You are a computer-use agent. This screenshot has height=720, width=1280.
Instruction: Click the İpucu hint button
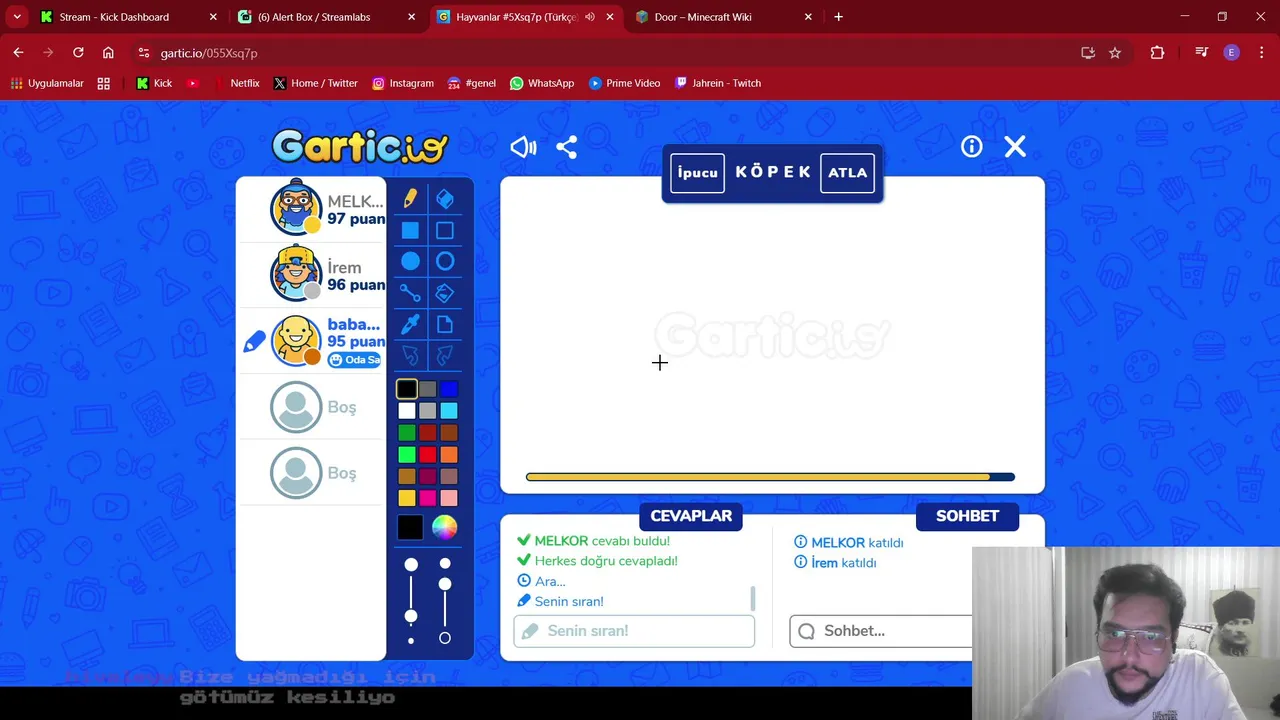click(x=697, y=173)
